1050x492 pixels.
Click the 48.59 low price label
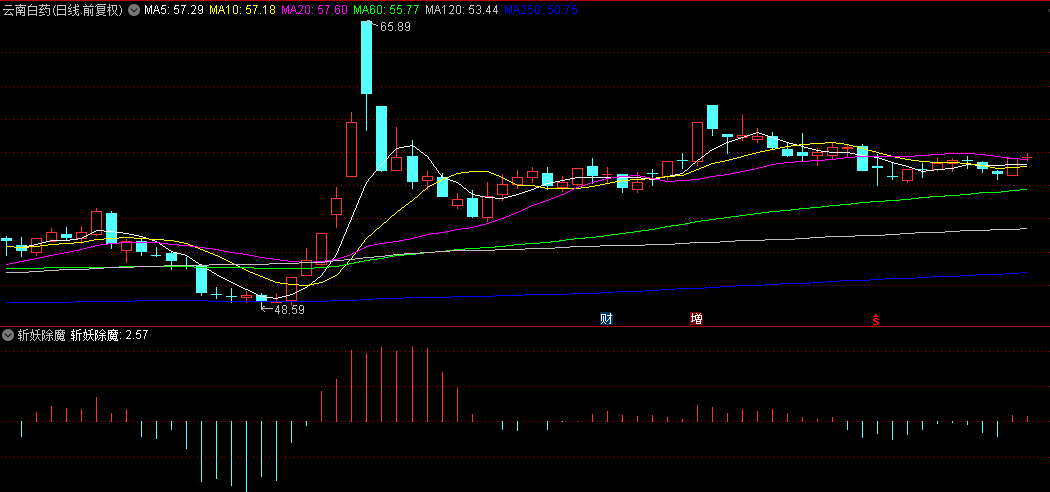tap(289, 310)
